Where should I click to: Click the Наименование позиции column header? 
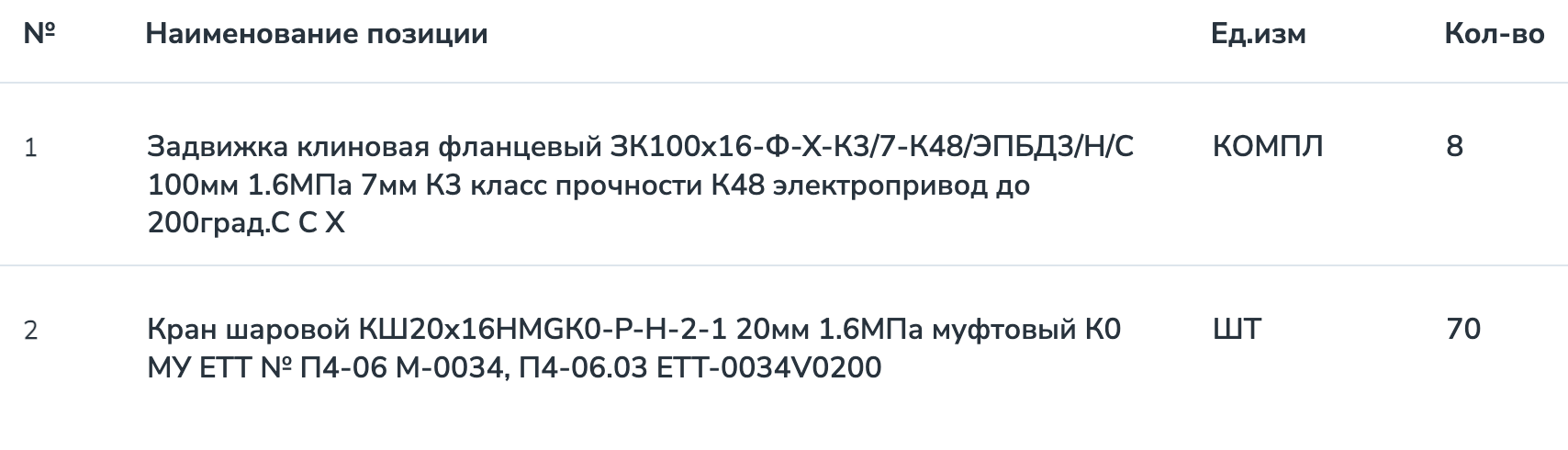317,35
